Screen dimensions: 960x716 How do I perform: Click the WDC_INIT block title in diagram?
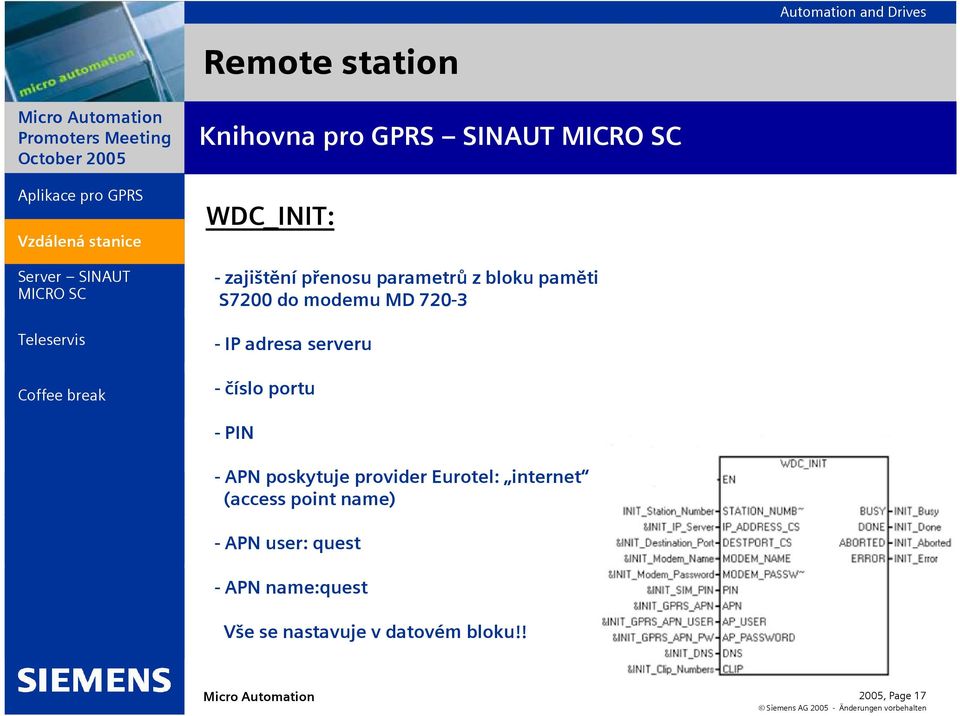pos(803,464)
